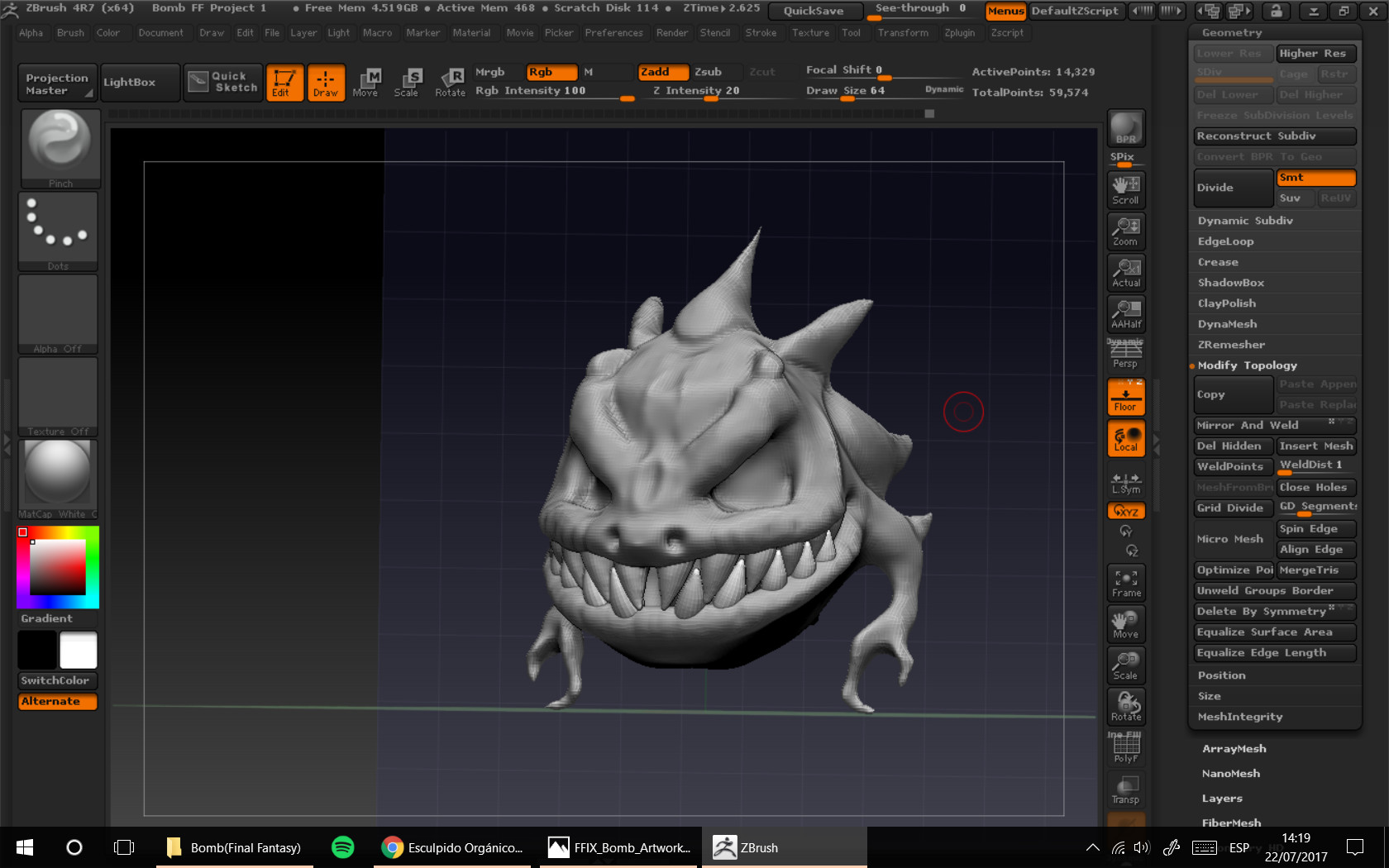1389x868 pixels.
Task: Open the Preferences menu
Action: pyautogui.click(x=613, y=33)
